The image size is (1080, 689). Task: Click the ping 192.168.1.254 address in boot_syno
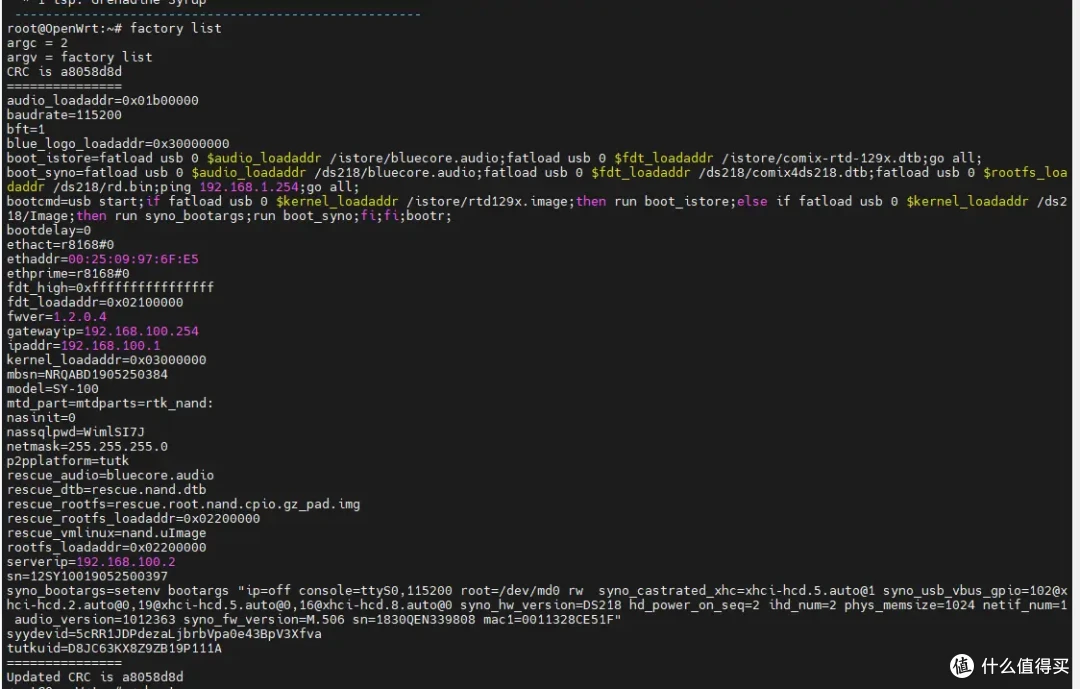(249, 187)
